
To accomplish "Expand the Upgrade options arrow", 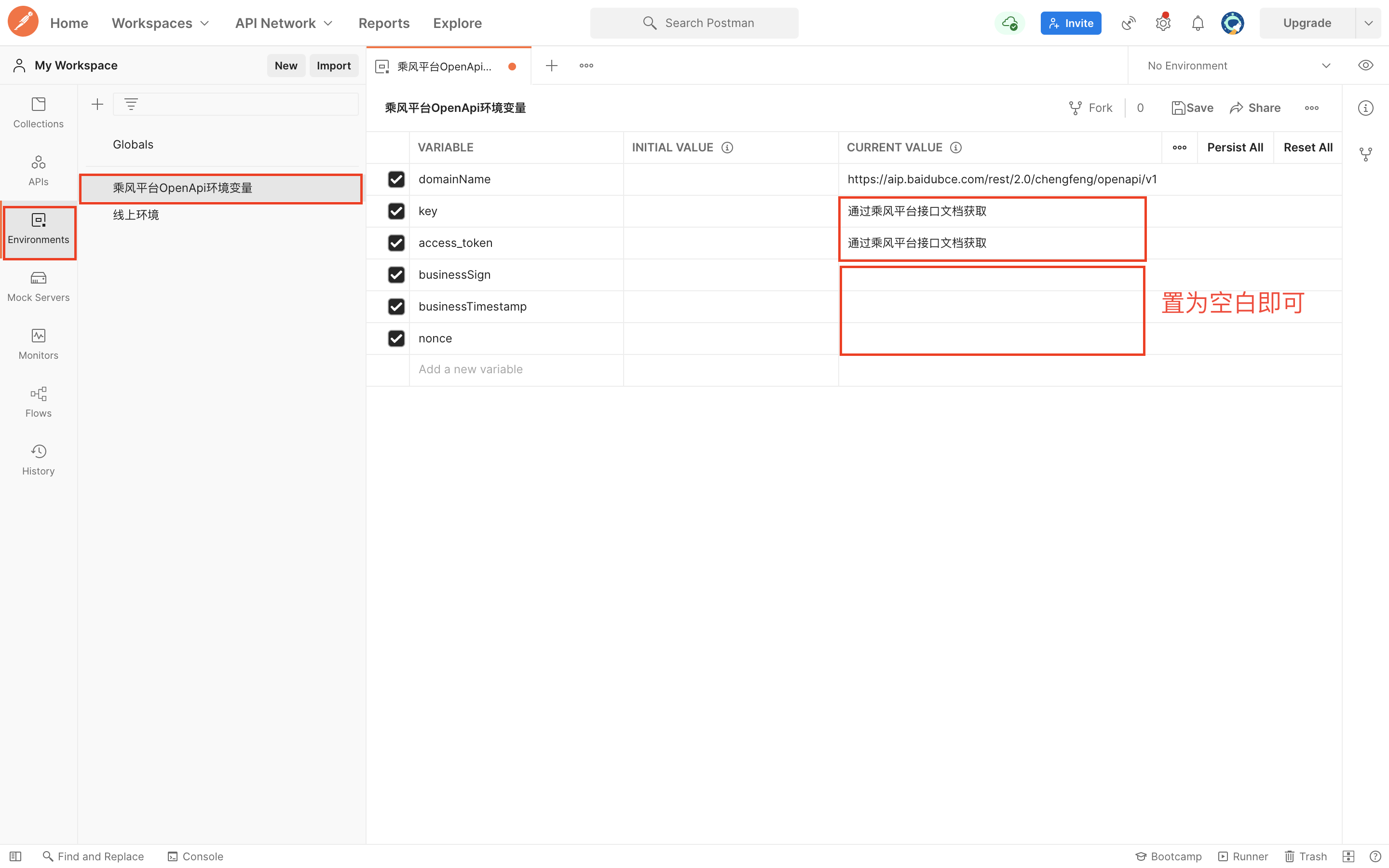I will 1368,23.
